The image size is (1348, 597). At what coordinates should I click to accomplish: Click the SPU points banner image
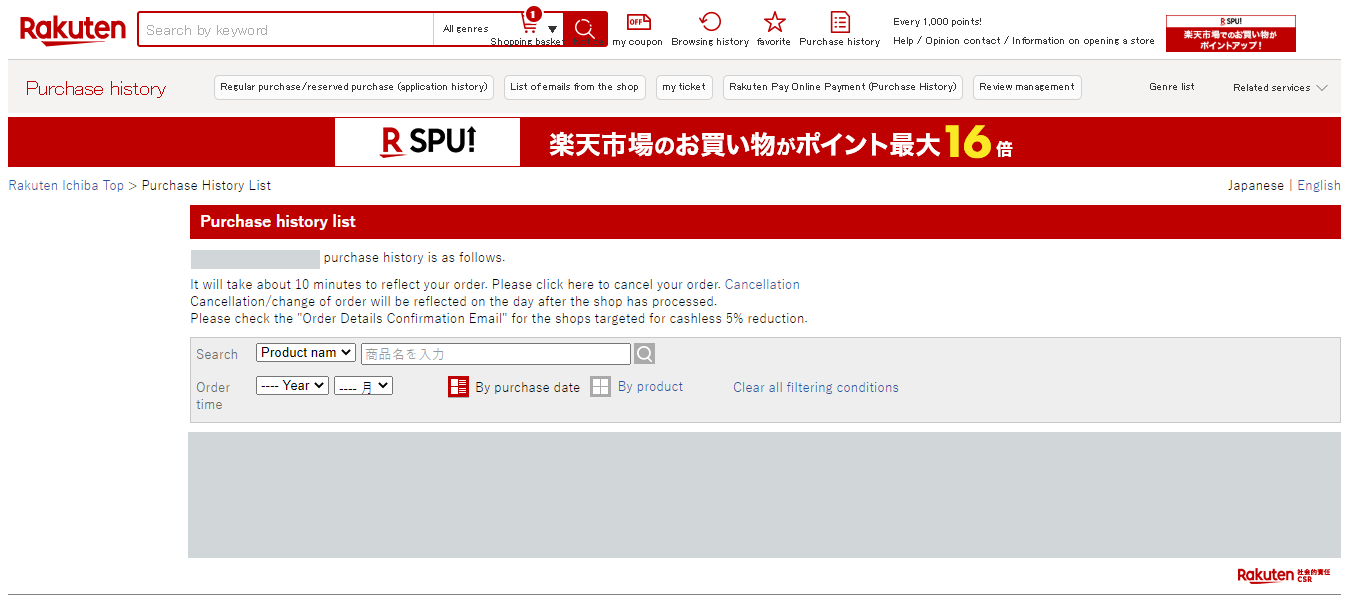tap(674, 142)
